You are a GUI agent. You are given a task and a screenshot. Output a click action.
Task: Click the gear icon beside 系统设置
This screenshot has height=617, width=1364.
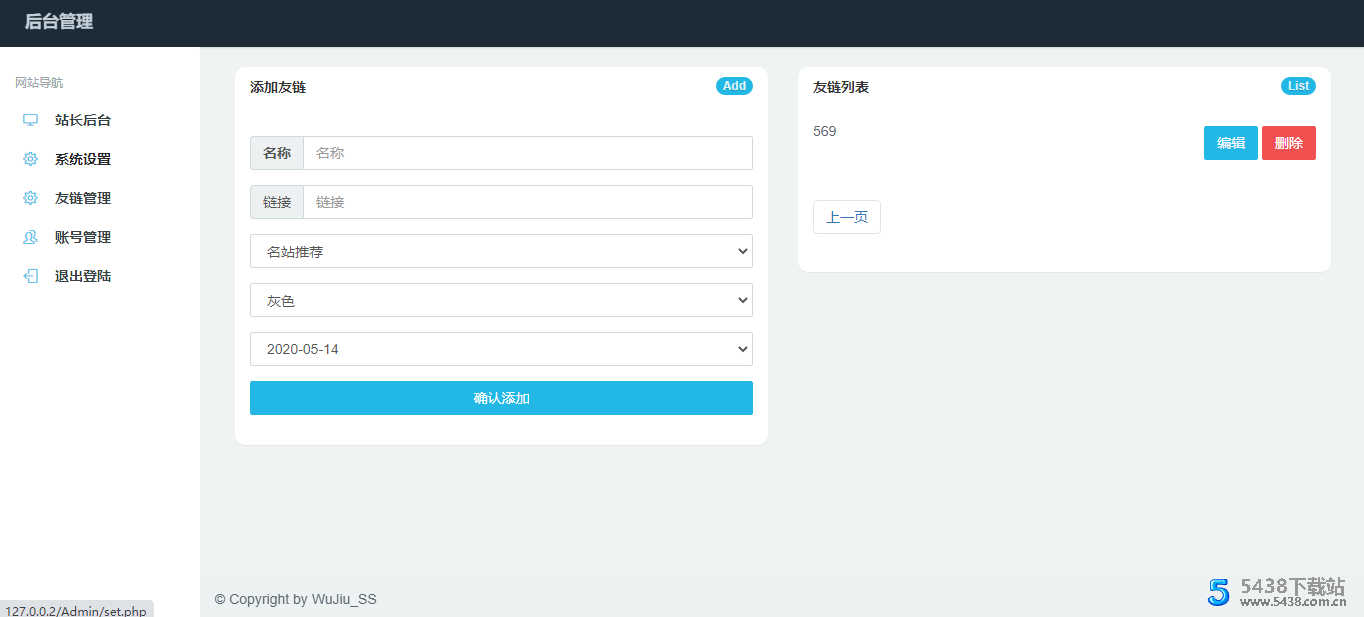point(30,159)
